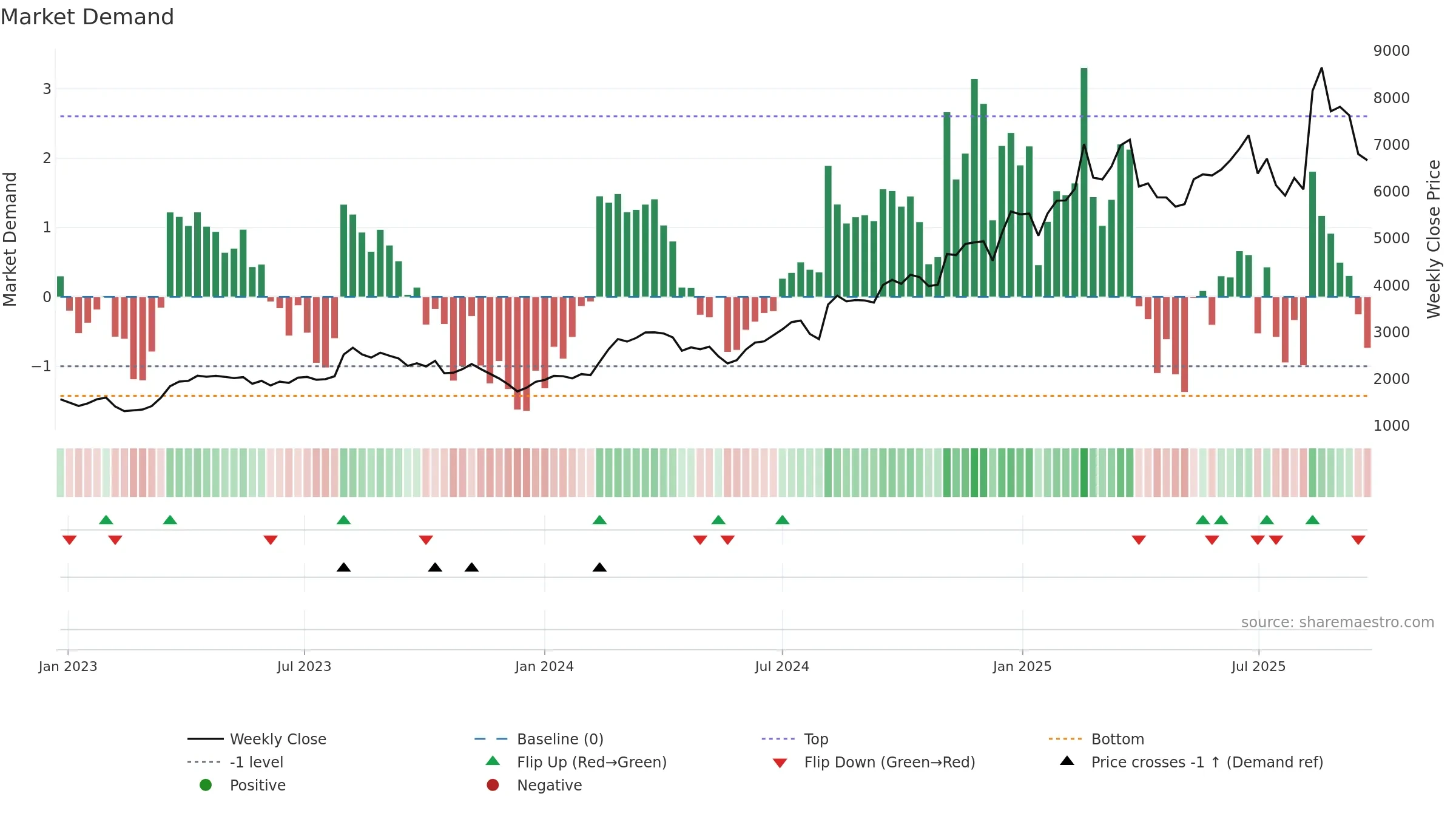Click the Flip Up green triangle legend icon
This screenshot has height=819, width=1456.
493,761
